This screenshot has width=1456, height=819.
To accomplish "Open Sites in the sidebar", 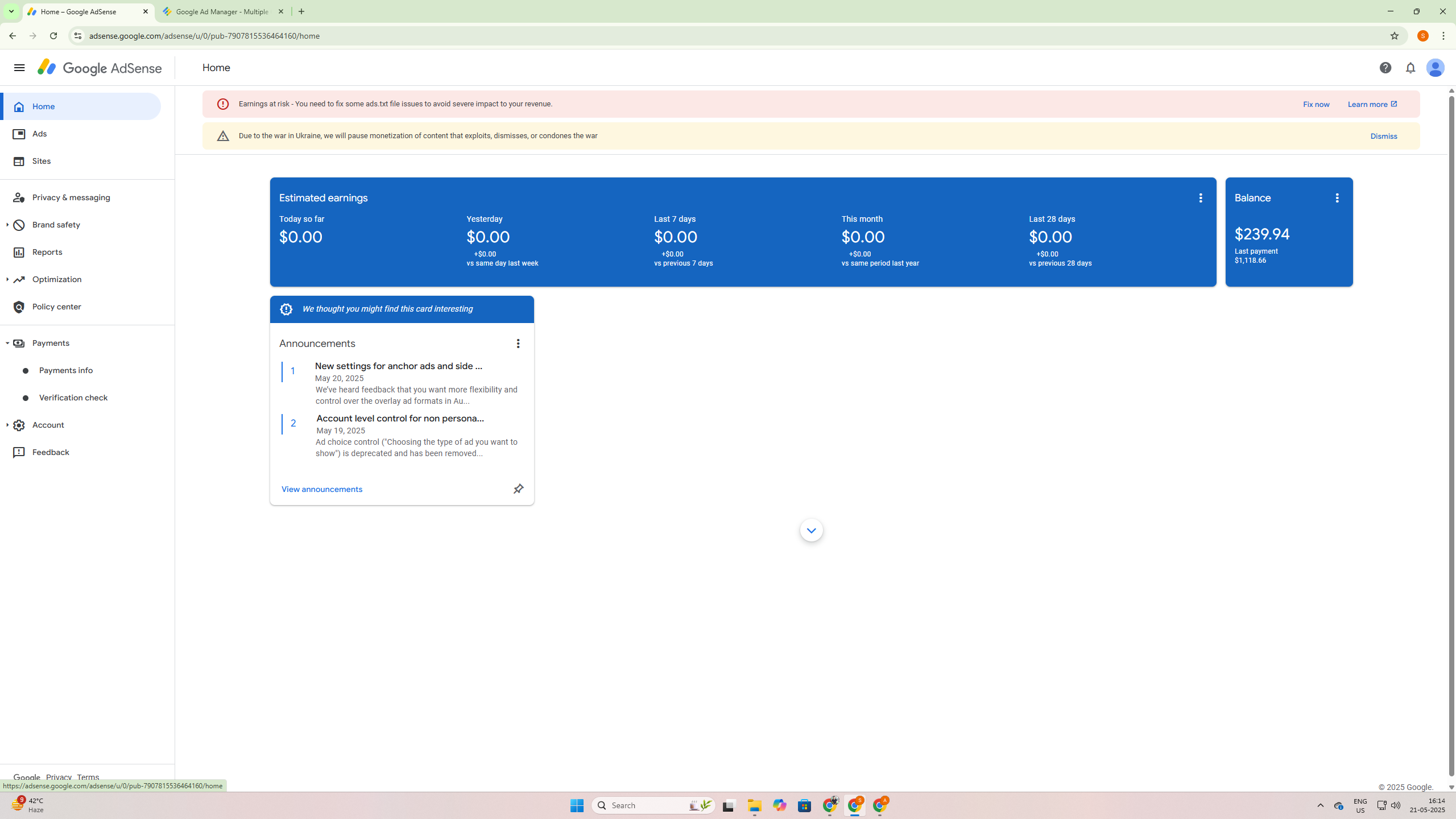I will coord(80,161).
